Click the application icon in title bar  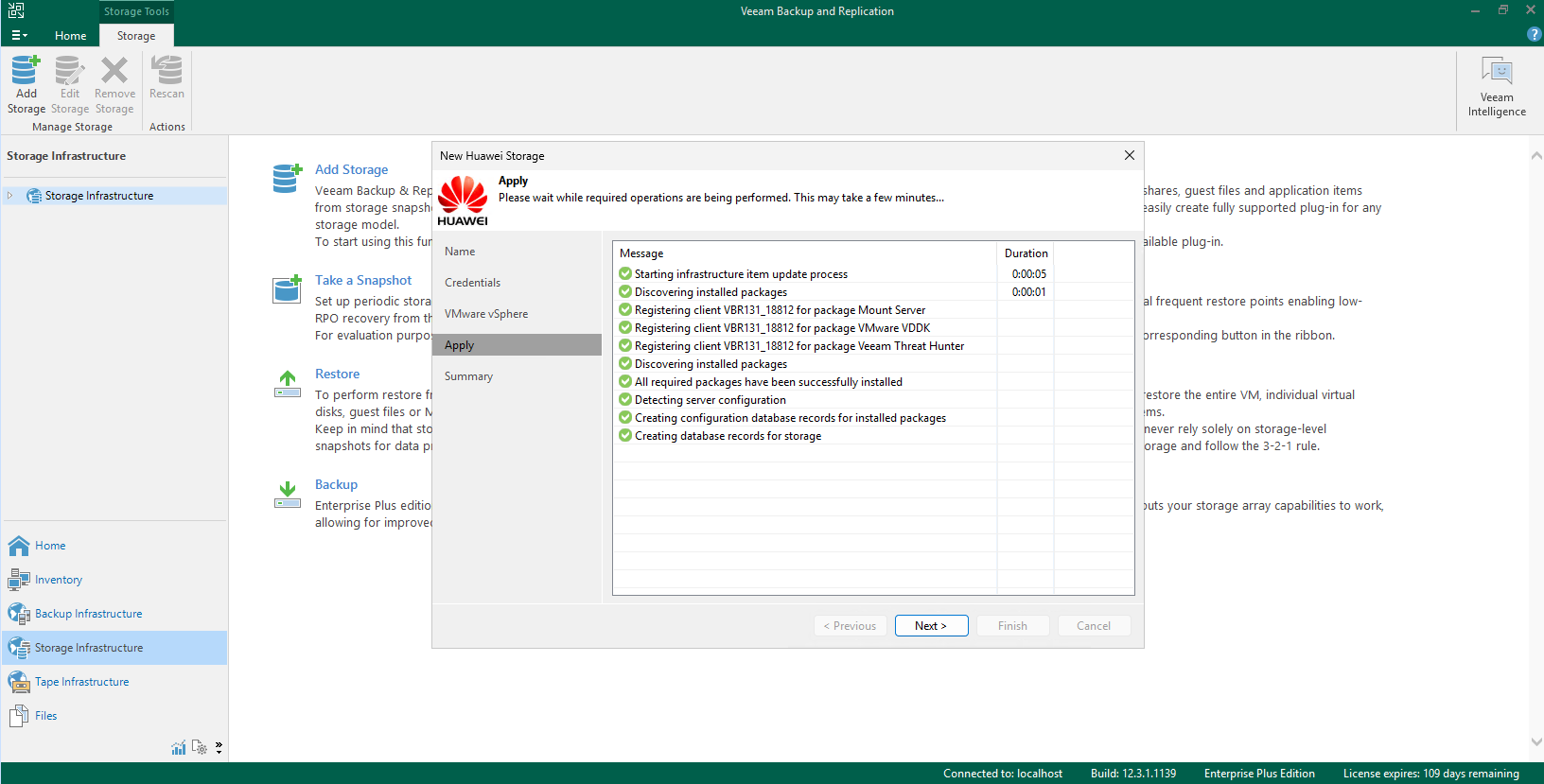click(x=16, y=10)
